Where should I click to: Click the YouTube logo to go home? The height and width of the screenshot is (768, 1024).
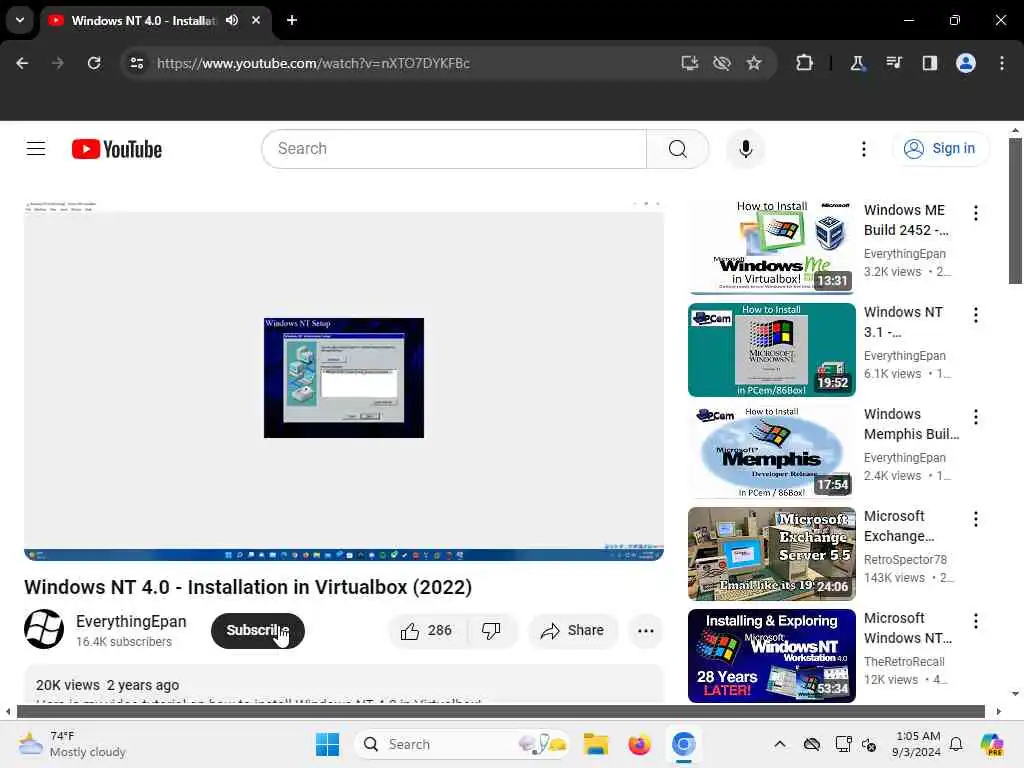[117, 149]
